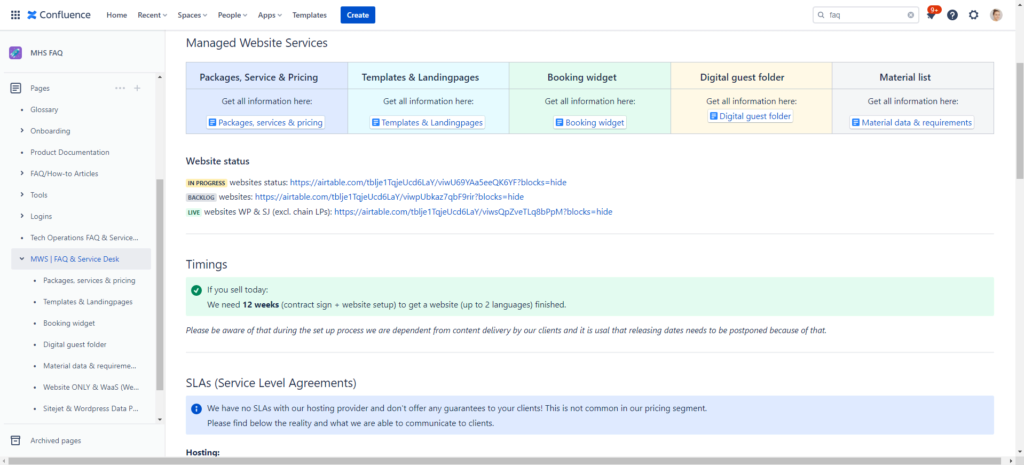This screenshot has height=465, width=1024.
Task: Open the settings gear icon
Action: coord(973,15)
